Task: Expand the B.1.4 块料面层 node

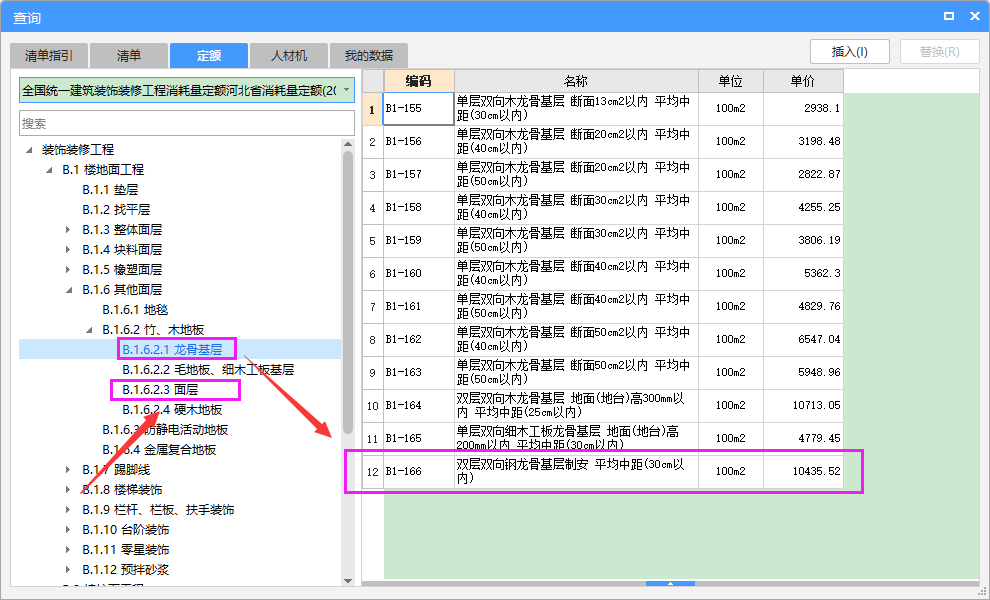Action: (68, 250)
